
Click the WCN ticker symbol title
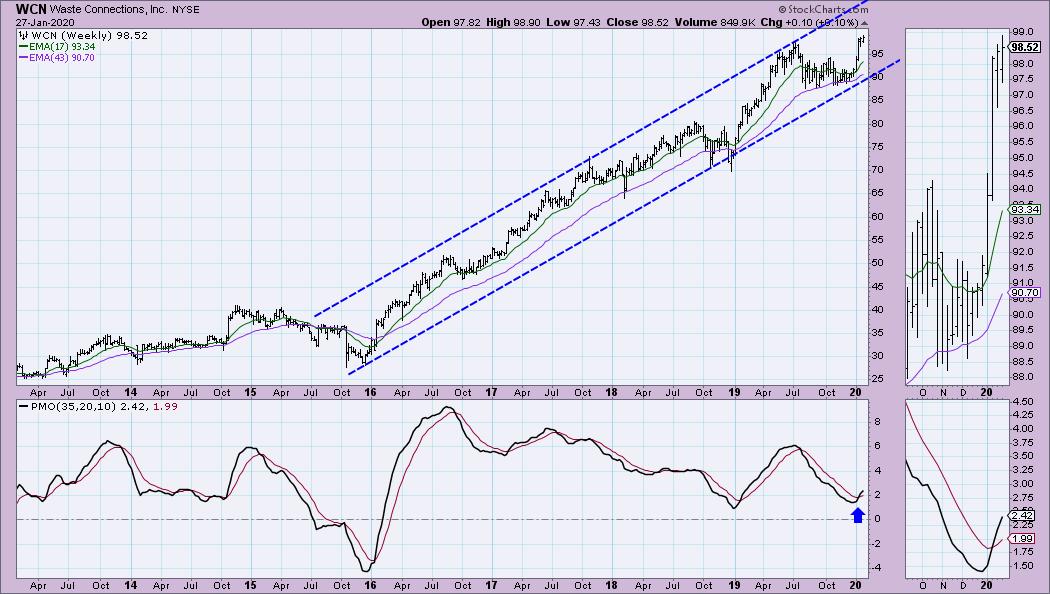pyautogui.click(x=31, y=9)
